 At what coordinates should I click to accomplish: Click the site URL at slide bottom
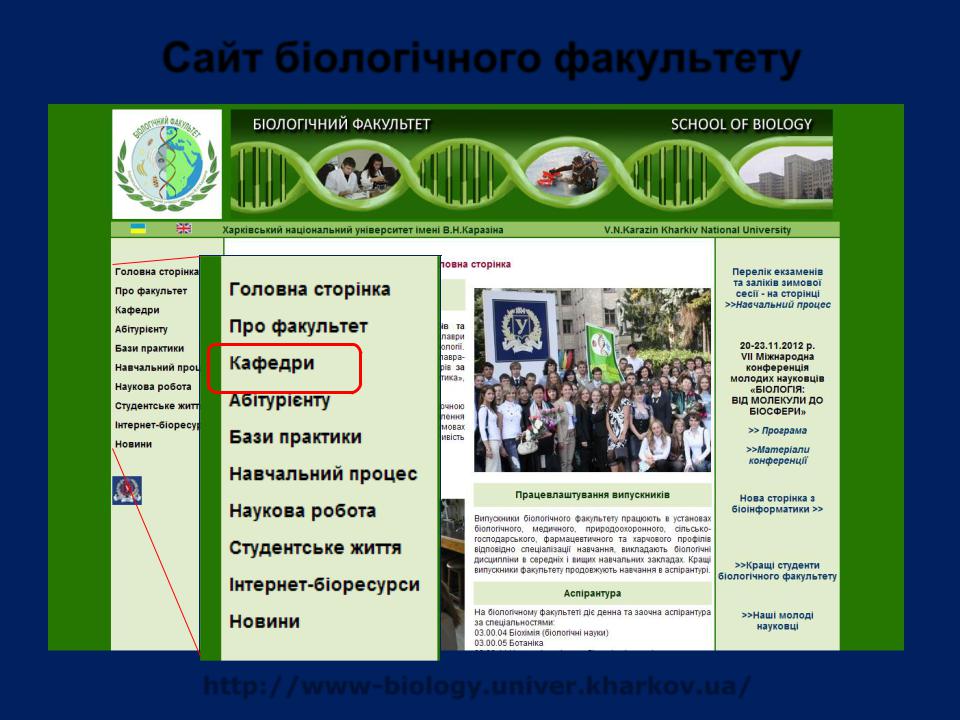pyautogui.click(x=477, y=686)
